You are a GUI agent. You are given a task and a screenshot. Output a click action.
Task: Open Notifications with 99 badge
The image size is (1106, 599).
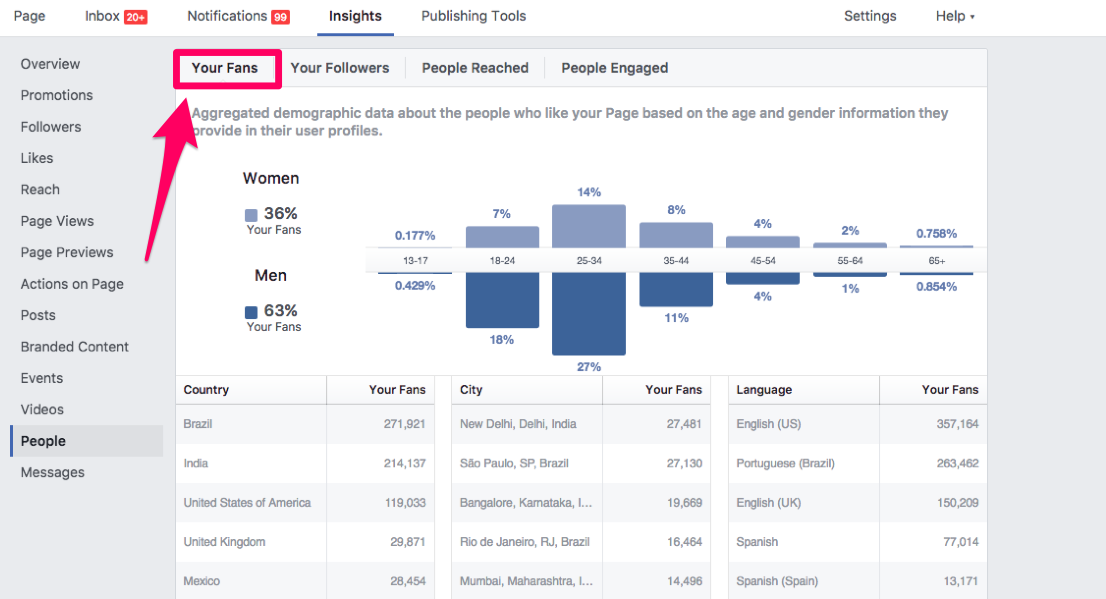tap(238, 16)
